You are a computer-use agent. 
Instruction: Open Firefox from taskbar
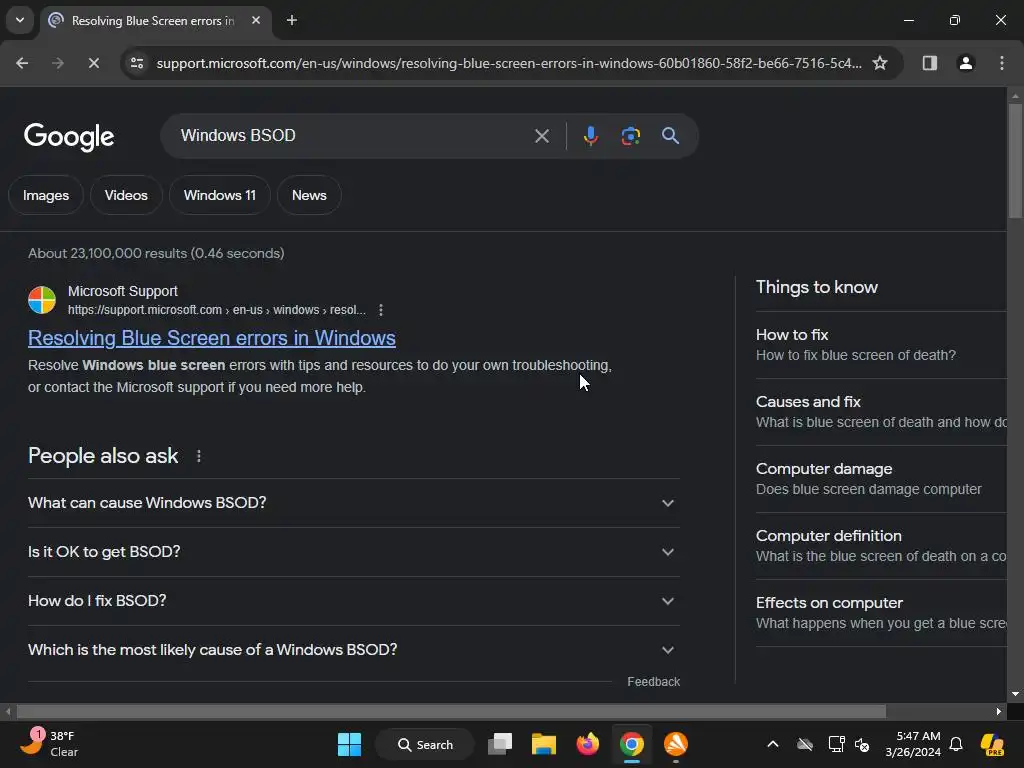[x=588, y=744]
